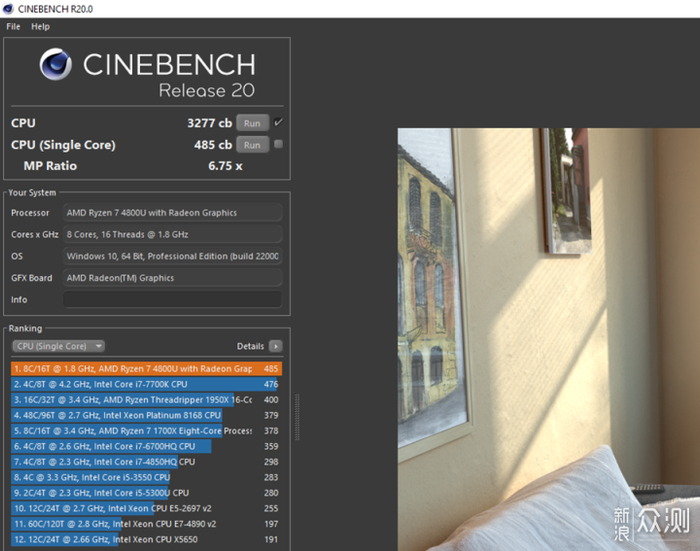This screenshot has height=551, width=700.
Task: Click the panel divider grip handle
Action: [x=297, y=417]
